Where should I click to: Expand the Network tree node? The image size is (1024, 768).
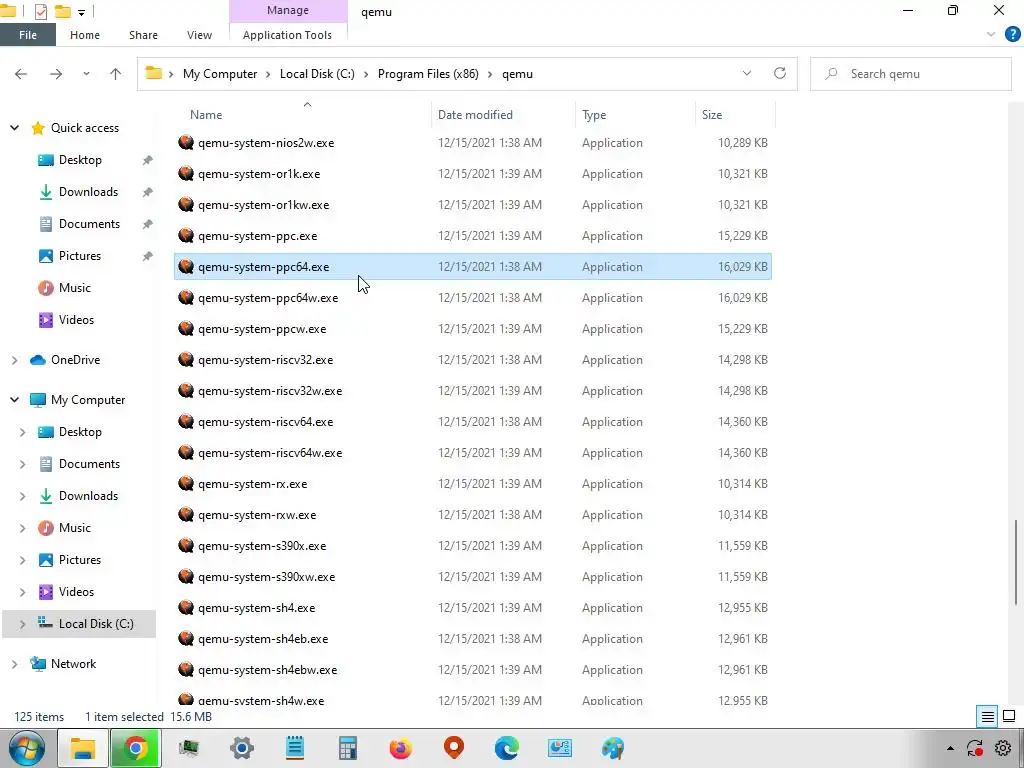click(14, 664)
